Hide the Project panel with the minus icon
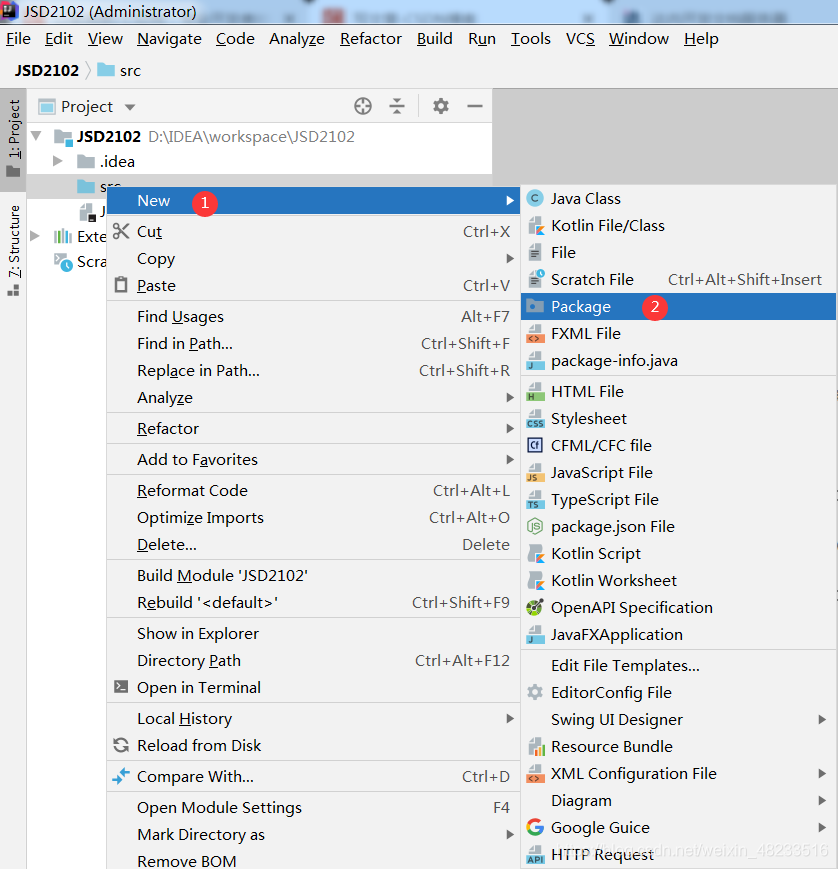 pos(475,106)
